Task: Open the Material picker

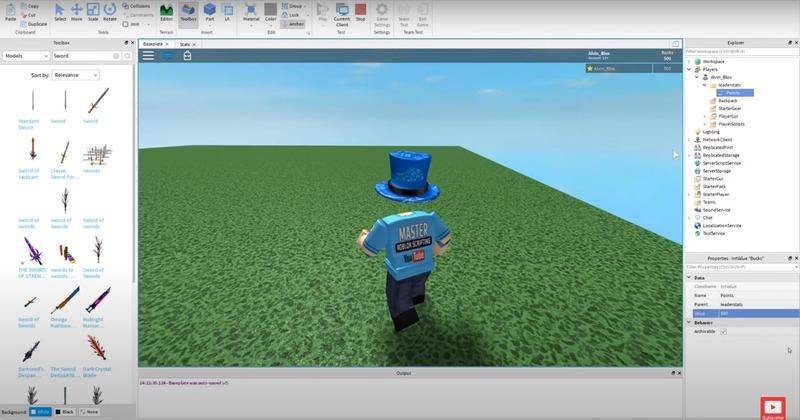Action: tap(251, 12)
